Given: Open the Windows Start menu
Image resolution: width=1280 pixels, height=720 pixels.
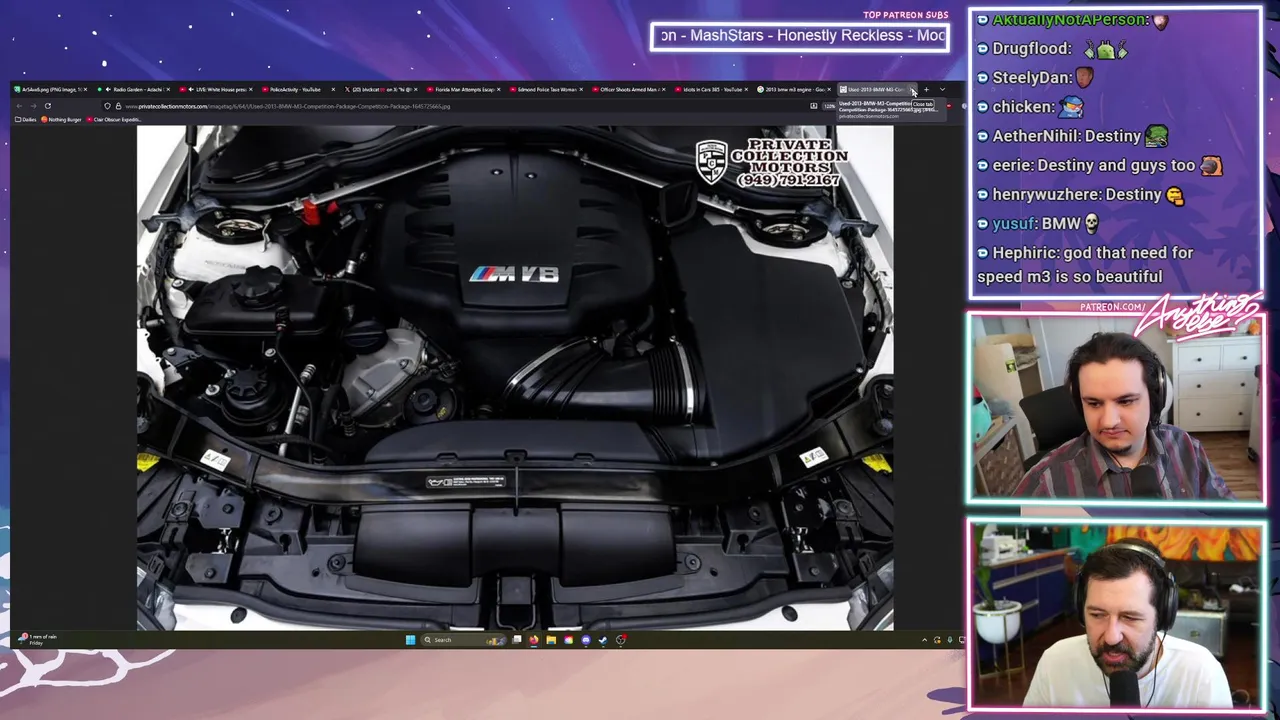Looking at the screenshot, I should [x=410, y=640].
